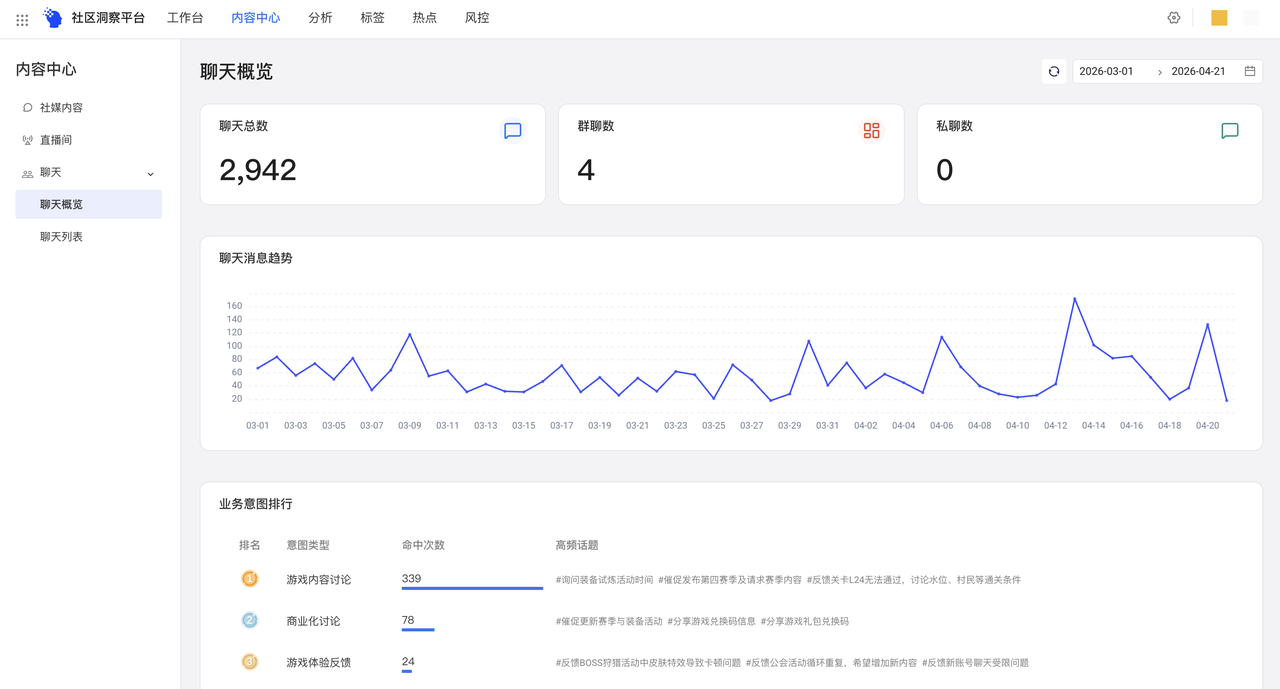Click the green message icon in 私聊数 card
Screen dimensions: 1280x689
1230,131
